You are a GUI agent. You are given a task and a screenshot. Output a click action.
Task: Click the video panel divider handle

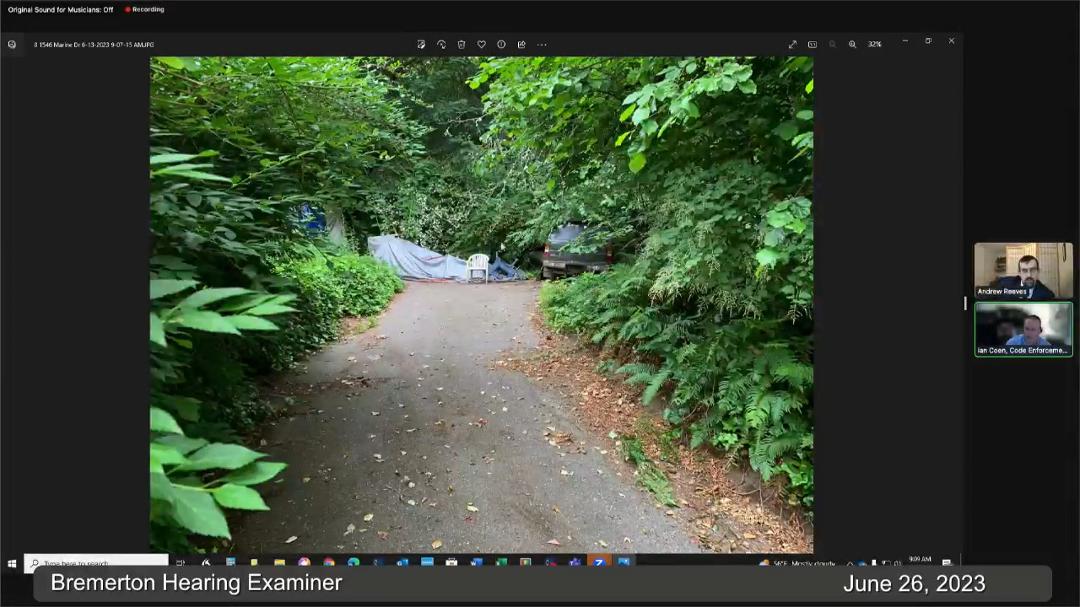965,303
